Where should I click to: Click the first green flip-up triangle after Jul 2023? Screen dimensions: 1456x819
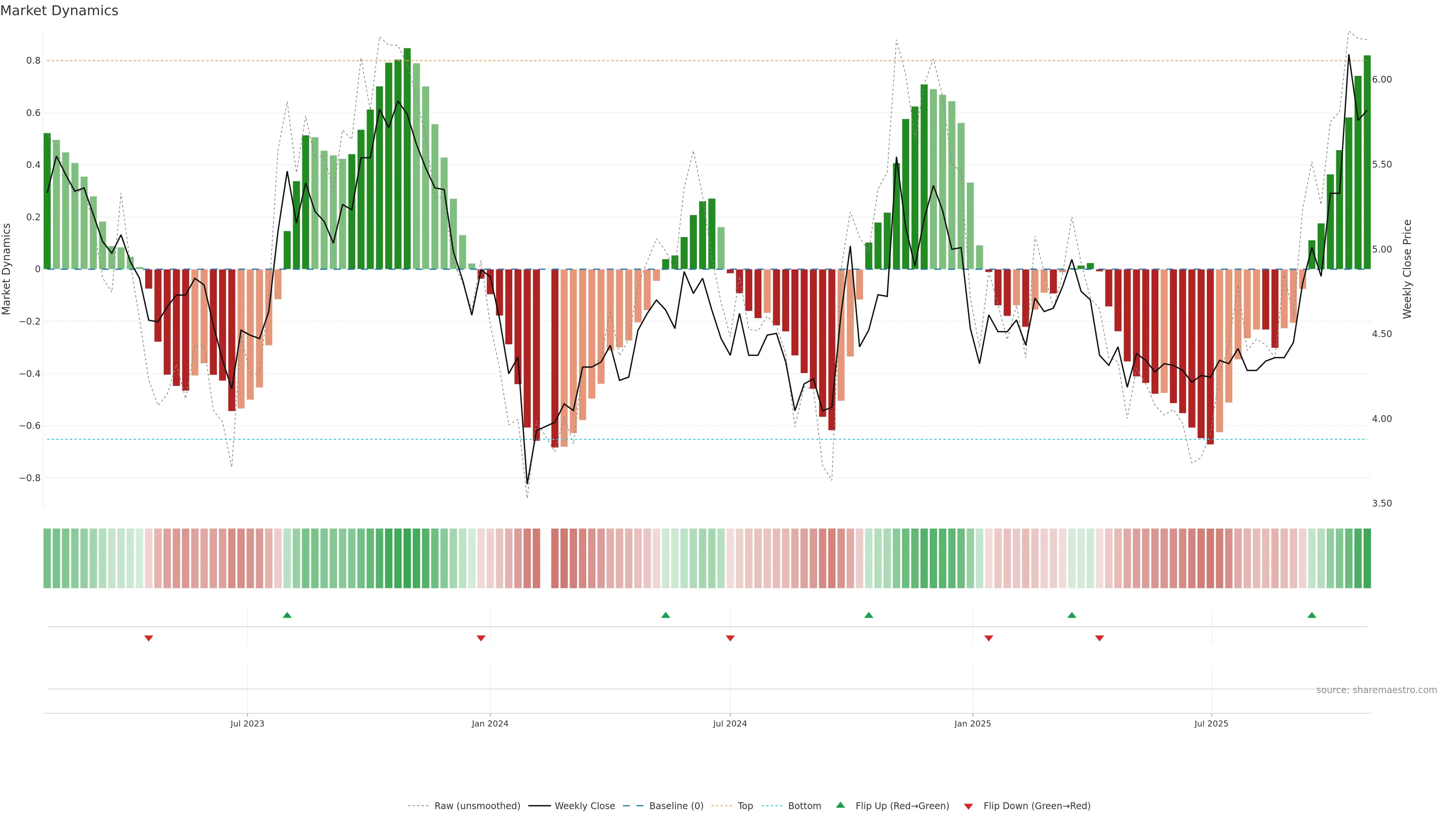pos(287,615)
